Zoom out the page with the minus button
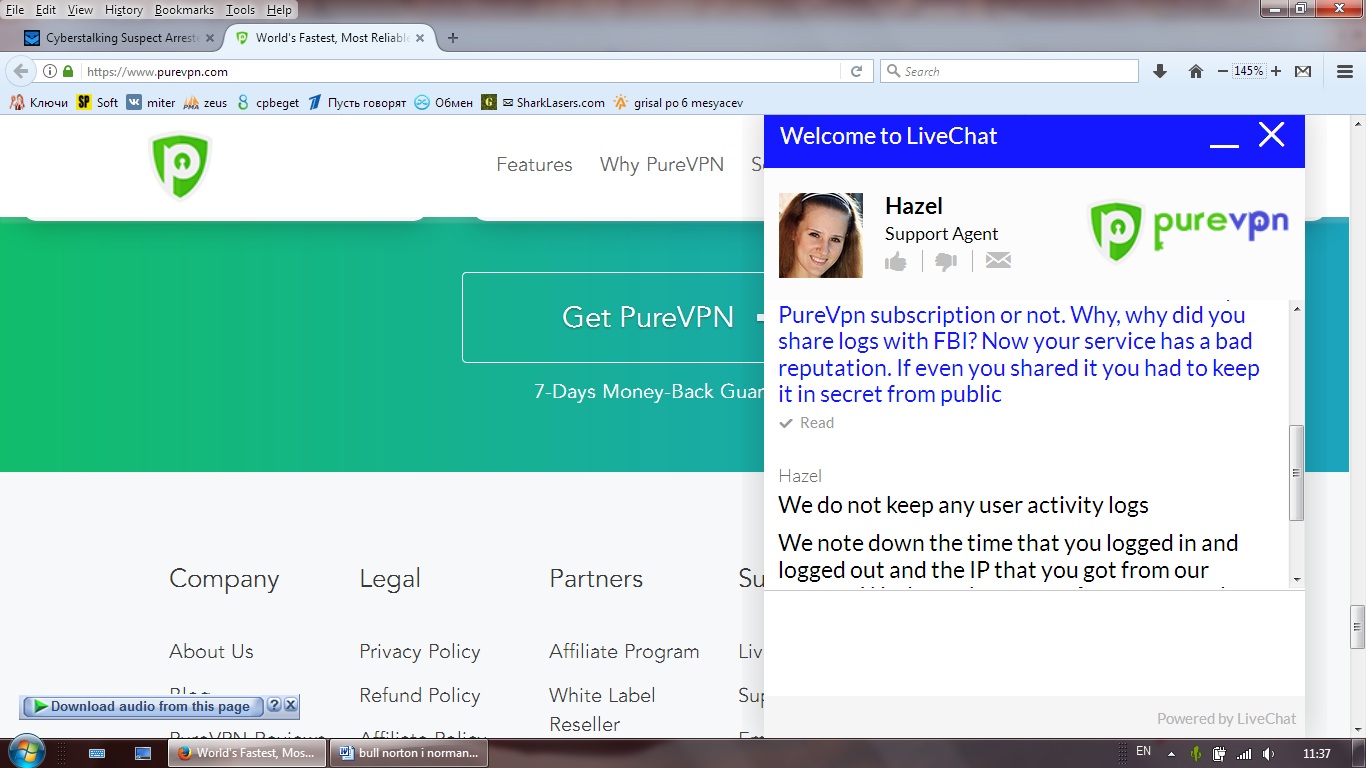1366x768 pixels. pos(1222,71)
